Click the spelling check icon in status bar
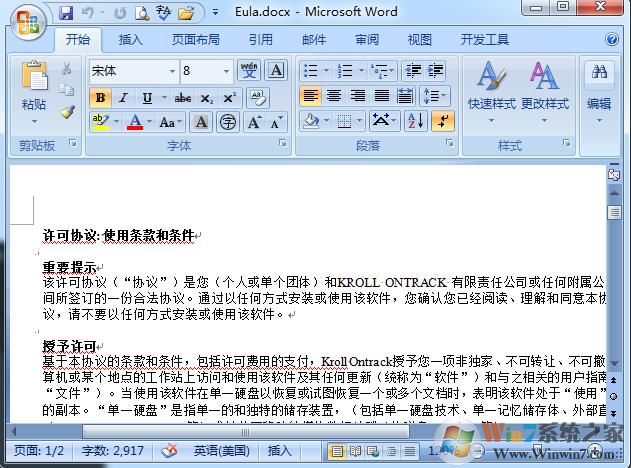This screenshot has width=631, height=468. [169, 450]
